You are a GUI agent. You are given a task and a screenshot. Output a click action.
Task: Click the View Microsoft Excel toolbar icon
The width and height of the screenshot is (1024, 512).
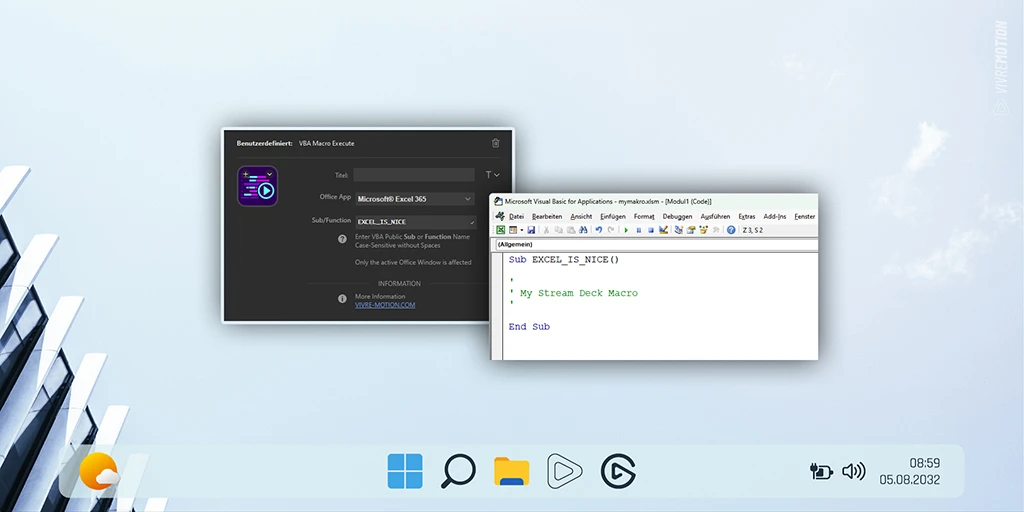point(501,230)
